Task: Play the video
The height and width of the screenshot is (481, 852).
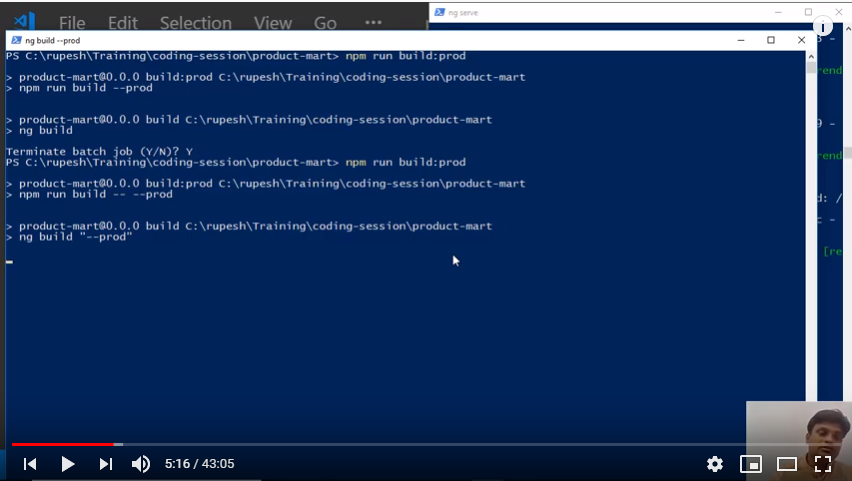Action: coord(67,464)
